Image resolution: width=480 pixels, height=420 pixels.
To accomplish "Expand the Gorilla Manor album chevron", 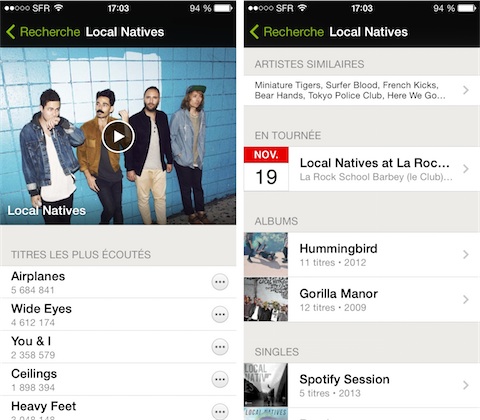I will coord(466,299).
